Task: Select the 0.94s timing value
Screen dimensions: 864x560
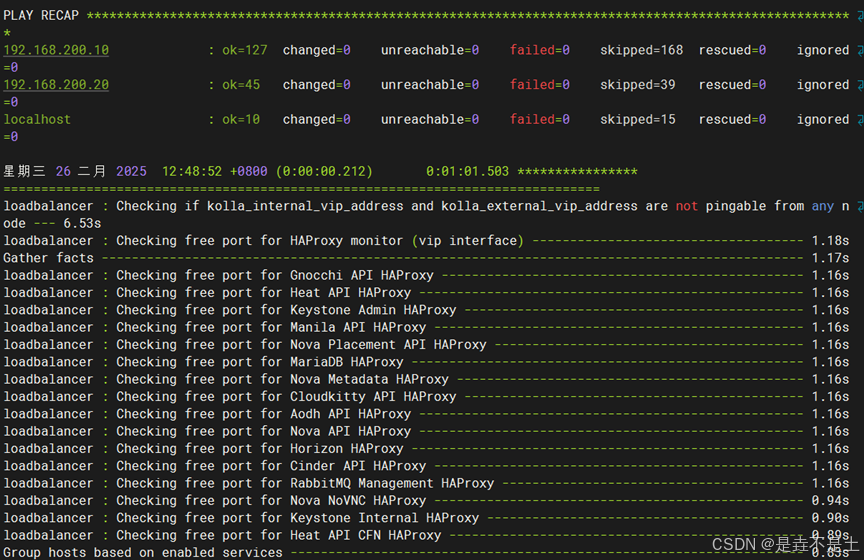Action: pos(830,500)
